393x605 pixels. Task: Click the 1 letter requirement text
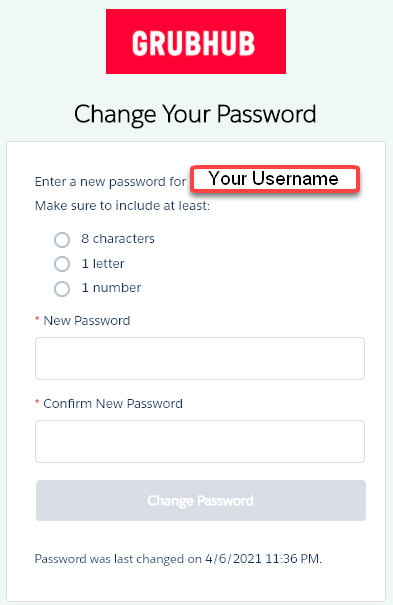tap(103, 264)
